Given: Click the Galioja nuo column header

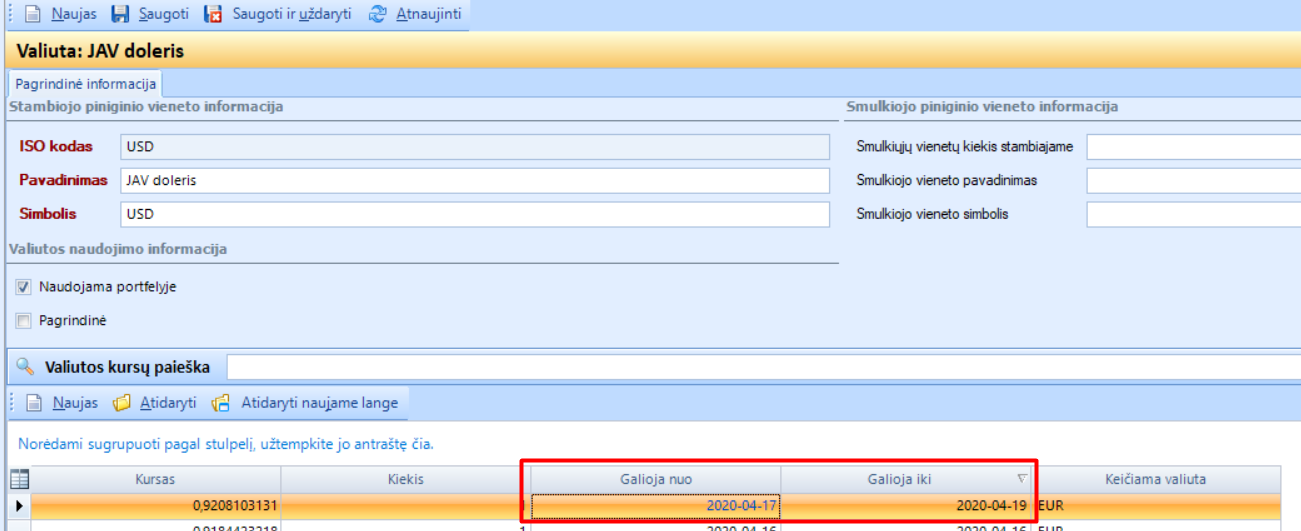Looking at the screenshot, I should (x=655, y=479).
